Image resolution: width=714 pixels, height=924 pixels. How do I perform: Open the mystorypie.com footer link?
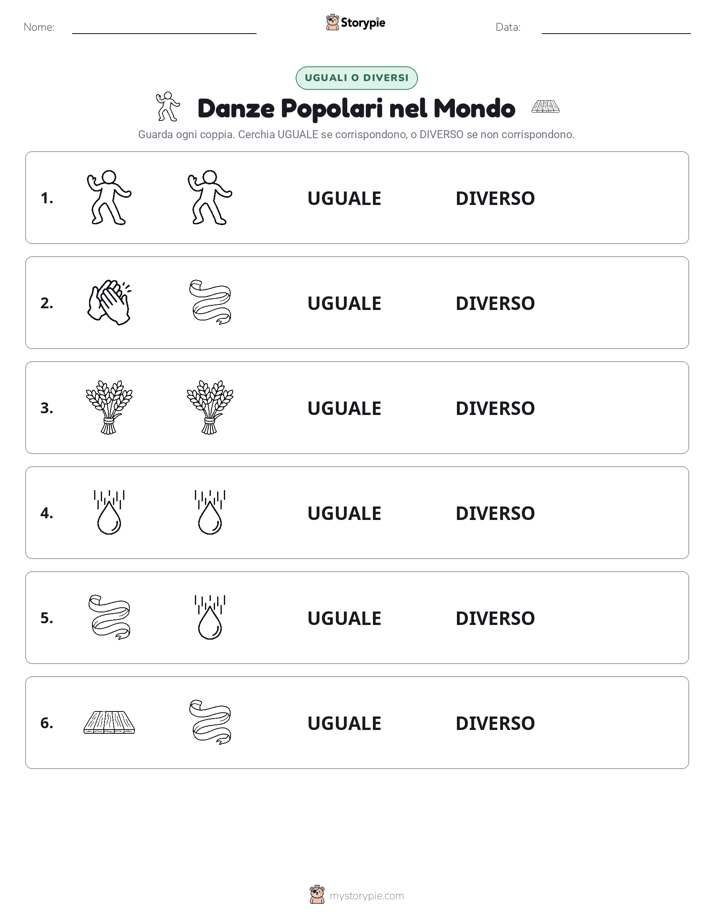point(357,895)
